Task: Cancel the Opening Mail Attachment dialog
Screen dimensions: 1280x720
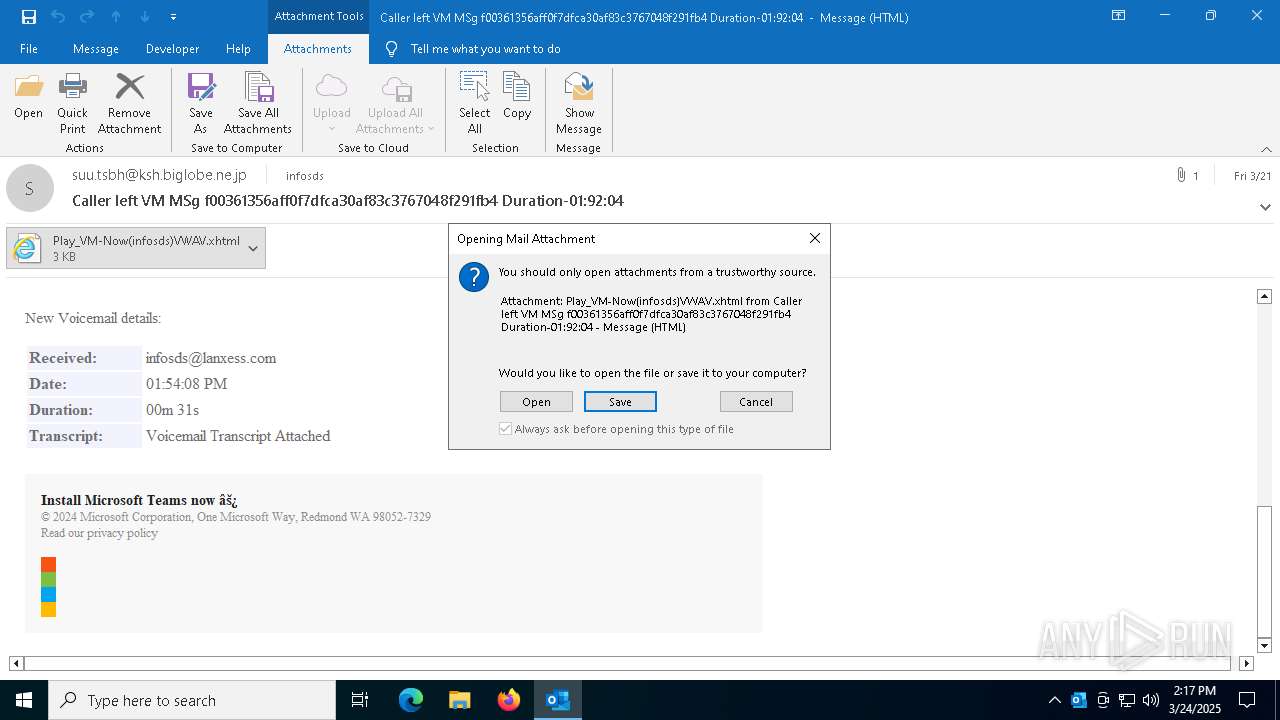Action: click(756, 401)
